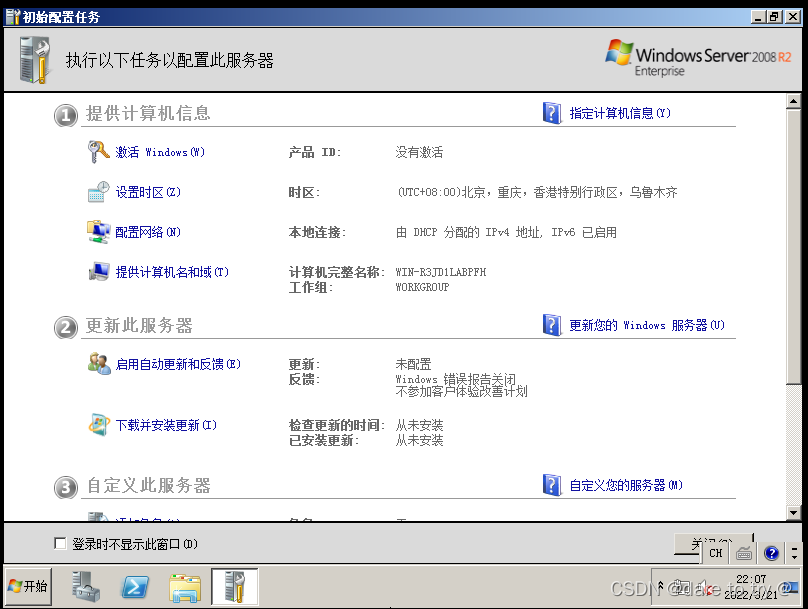Click the computer icon for 提供计算机名和域
Screen dimensions: 808x609
[x=98, y=272]
